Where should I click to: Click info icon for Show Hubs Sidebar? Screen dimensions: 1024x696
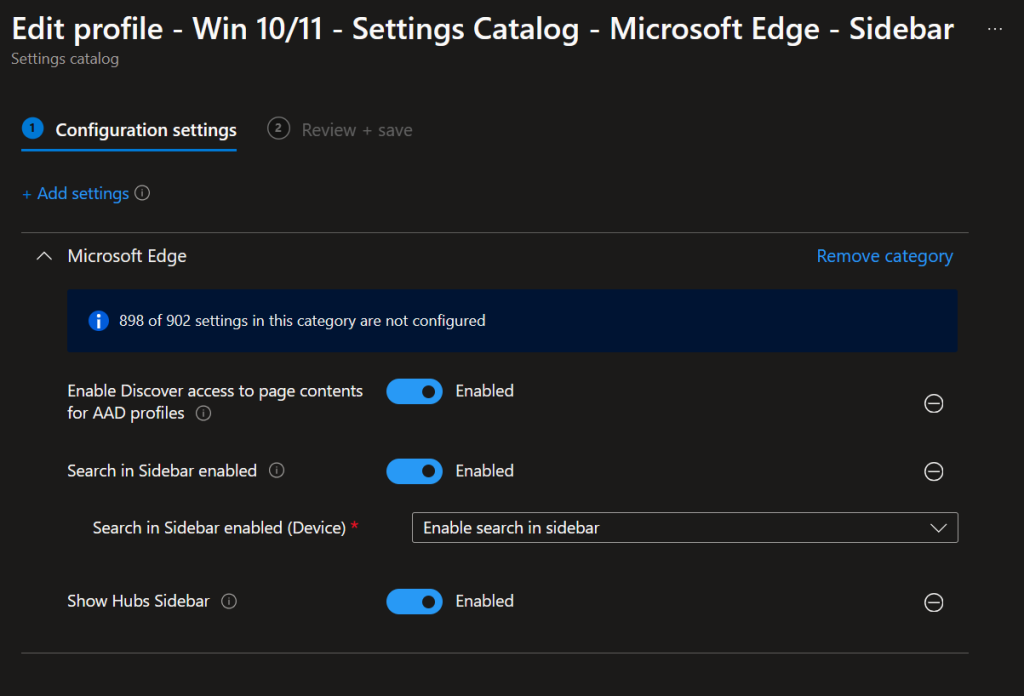[229, 601]
